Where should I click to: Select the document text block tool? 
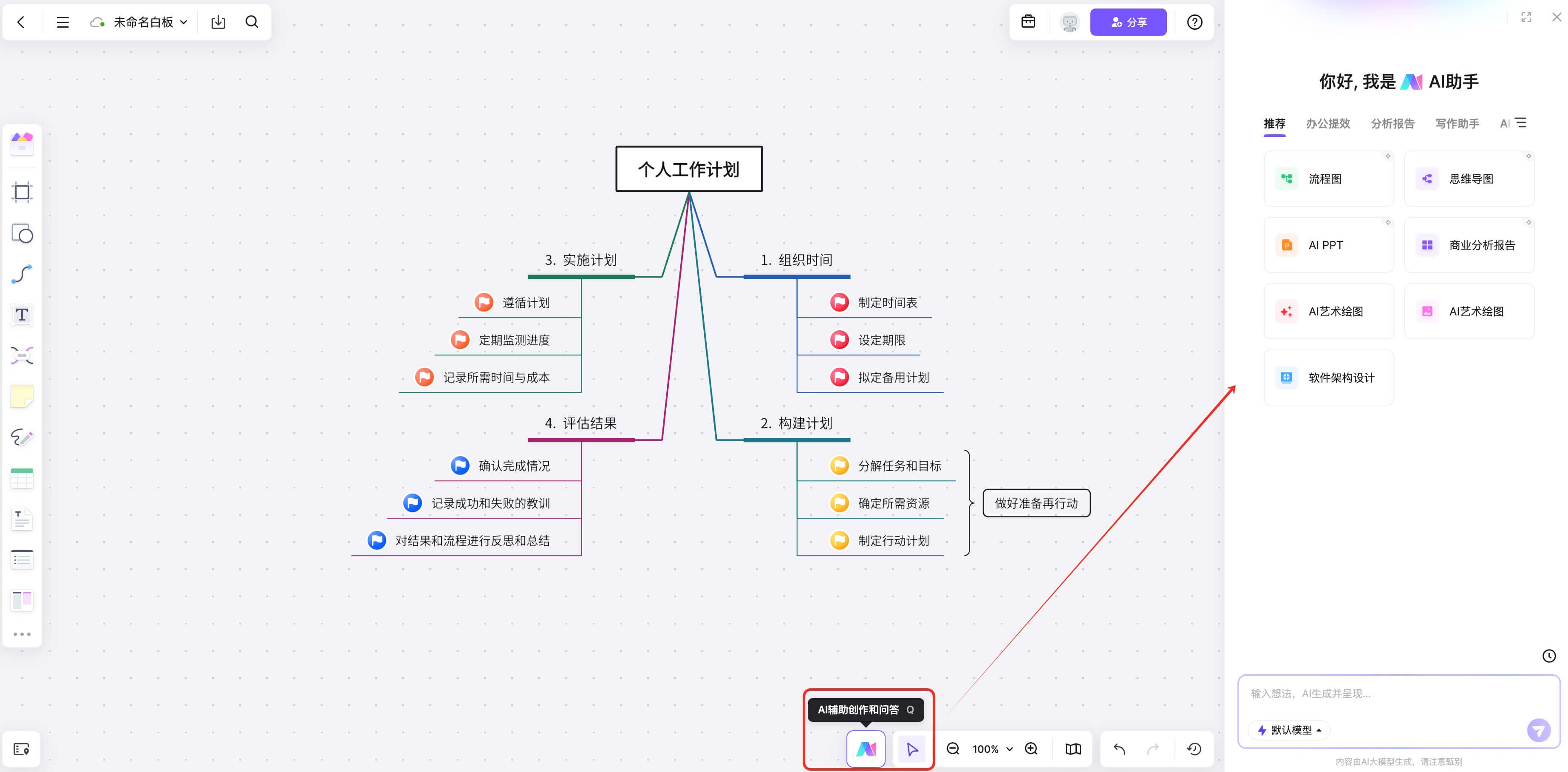coord(22,519)
